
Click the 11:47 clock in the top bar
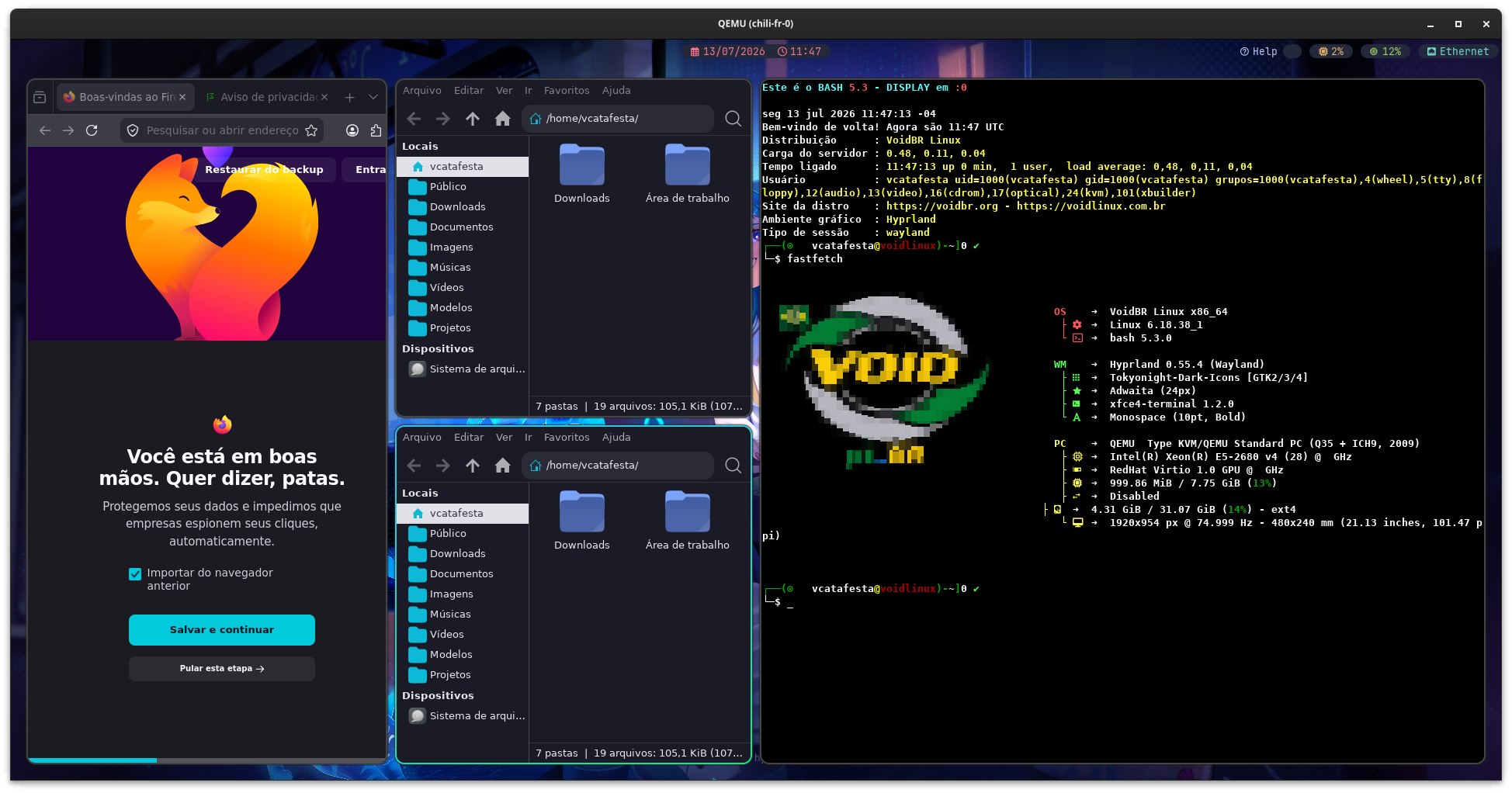799,52
